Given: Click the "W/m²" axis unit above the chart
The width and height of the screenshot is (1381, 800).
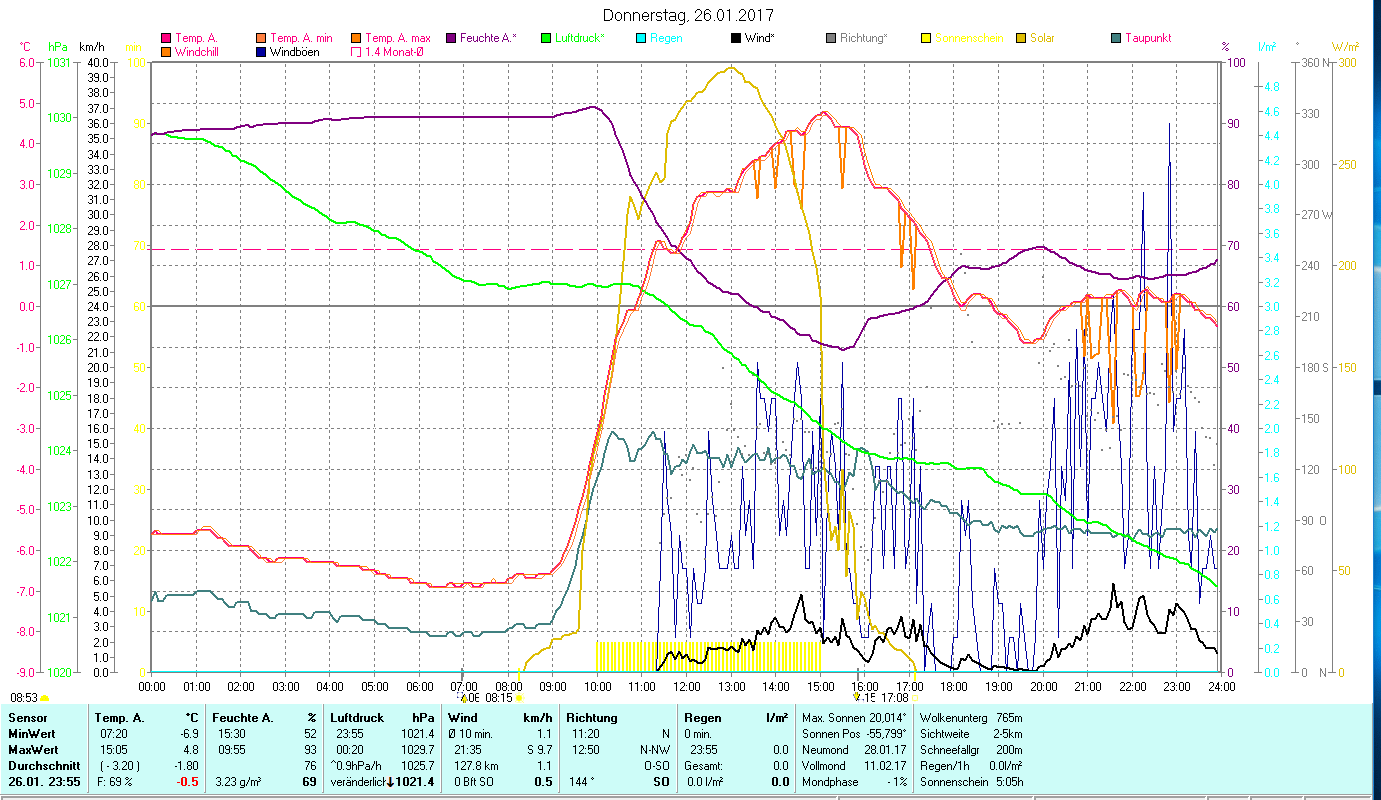Looking at the screenshot, I should [x=1344, y=47].
